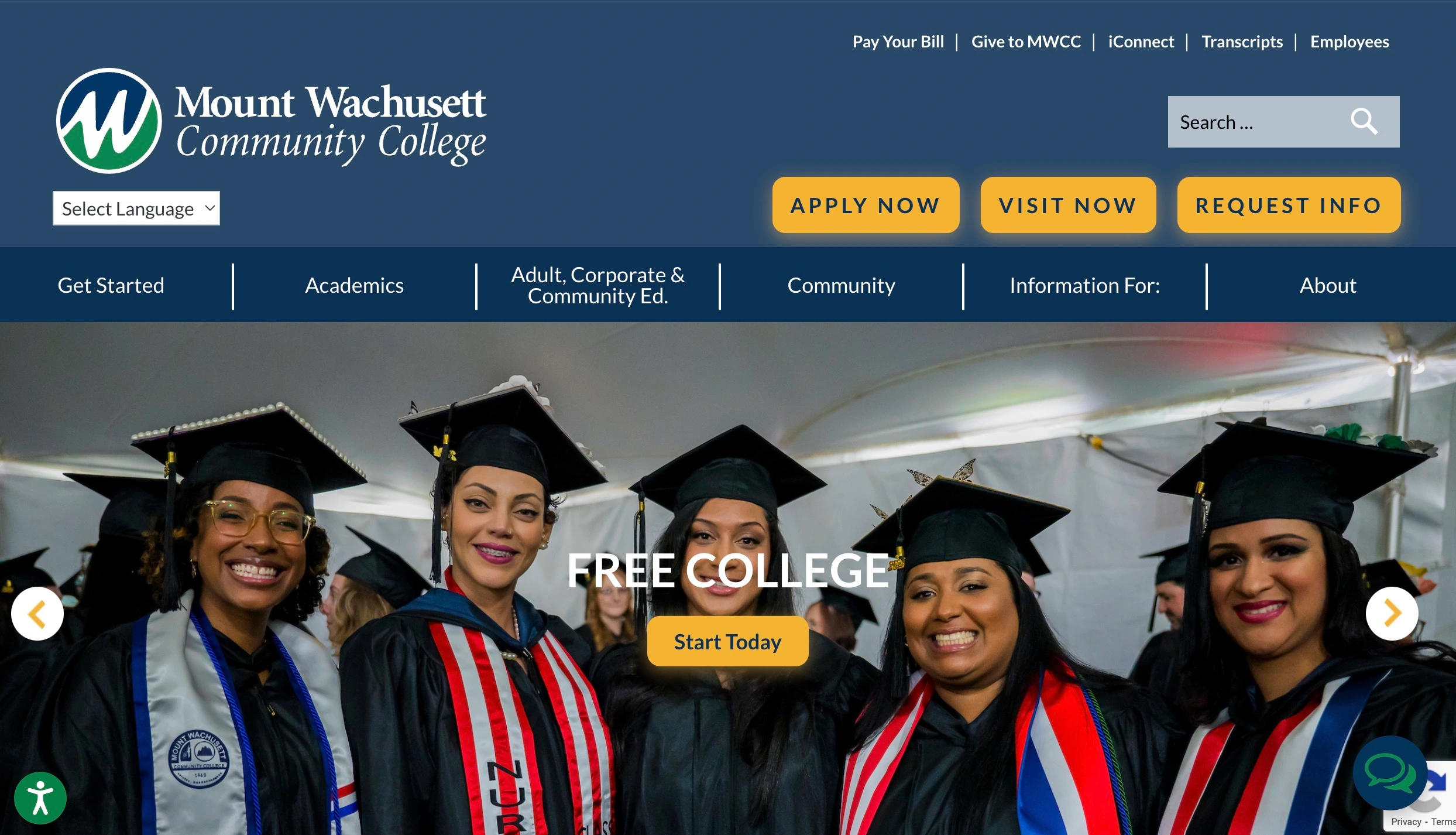This screenshot has height=835, width=1456.
Task: Click the Mount Wachusett Community College logo
Action: (x=271, y=121)
